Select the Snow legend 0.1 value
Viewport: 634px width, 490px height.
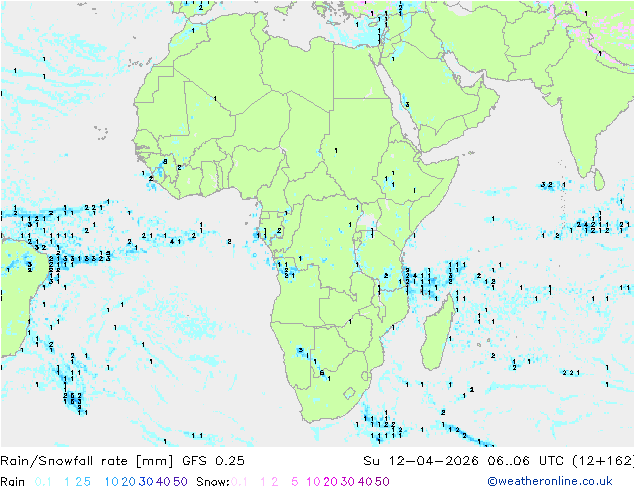[239, 482]
